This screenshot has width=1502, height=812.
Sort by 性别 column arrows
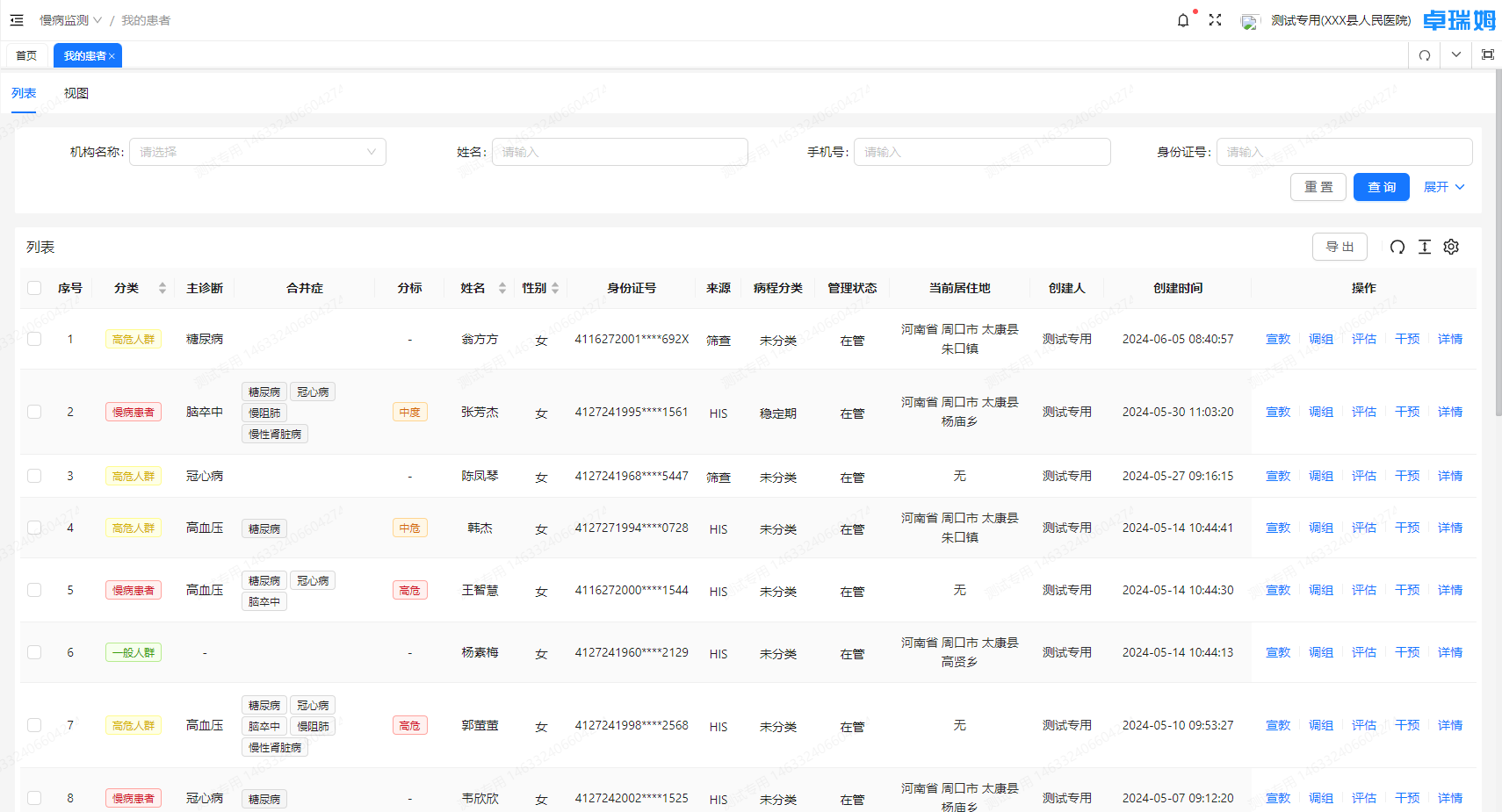[x=555, y=288]
